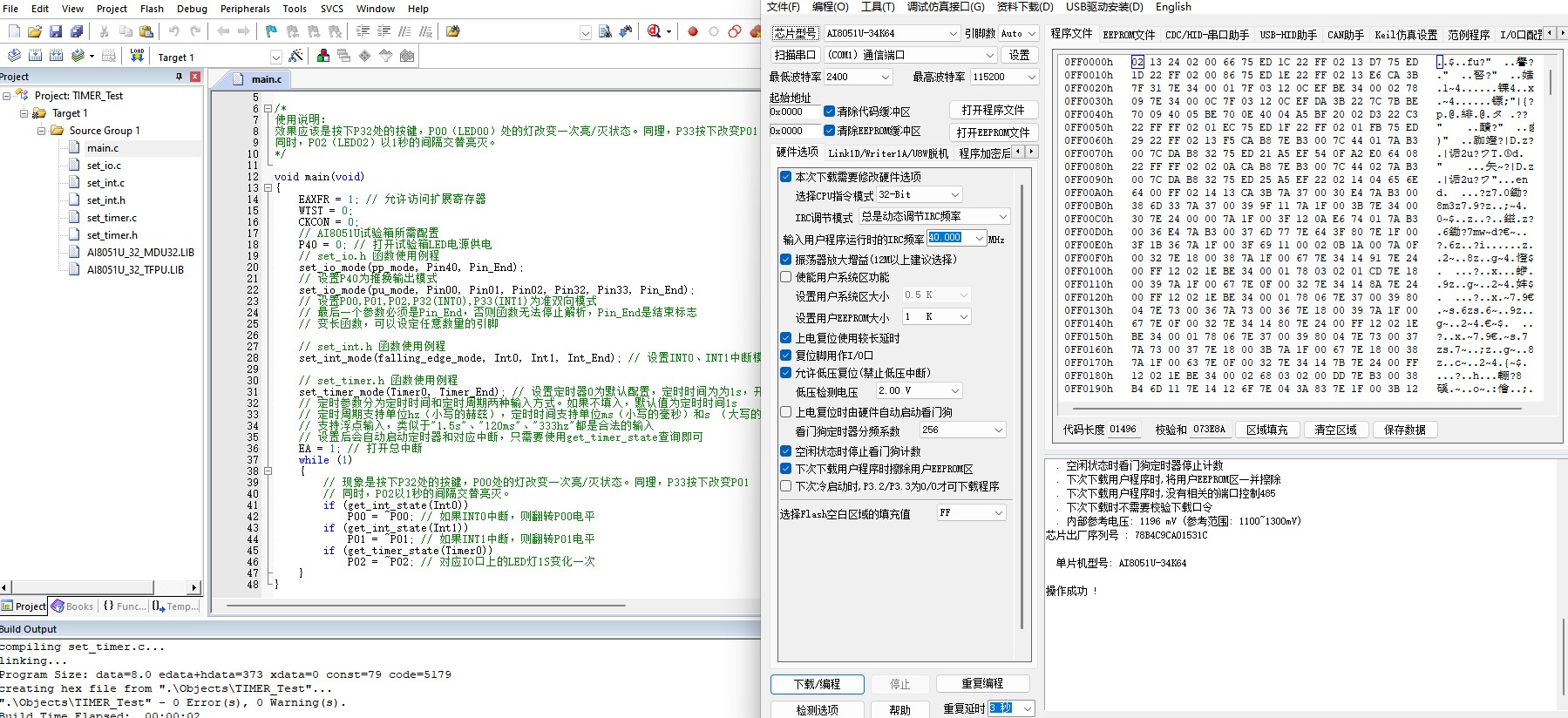Viewport: 1568px width, 718px height.
Task: Toggle 振荡器放大增益 checkbox
Action: click(786, 259)
